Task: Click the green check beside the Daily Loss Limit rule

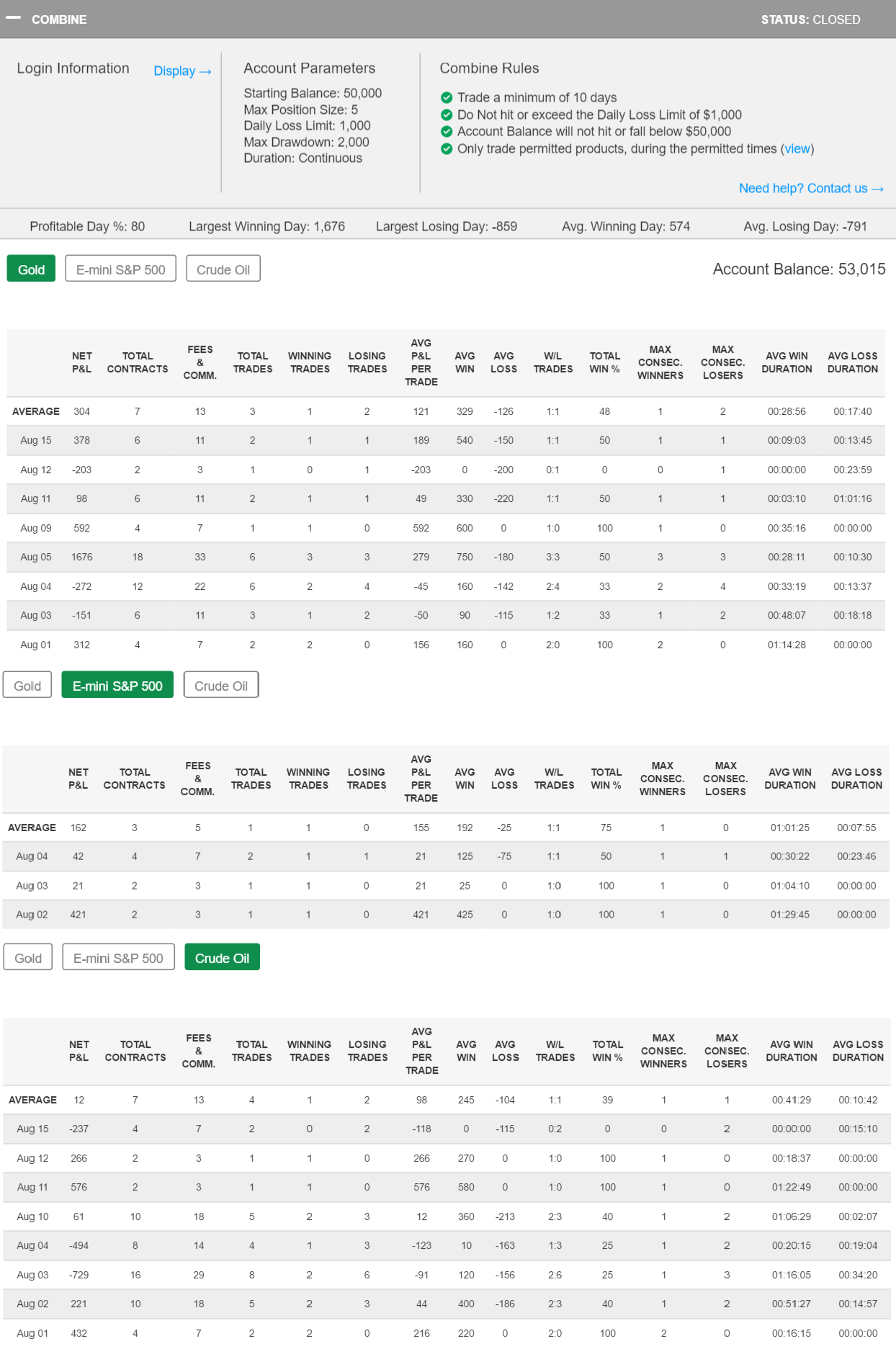Action: pyautogui.click(x=447, y=115)
